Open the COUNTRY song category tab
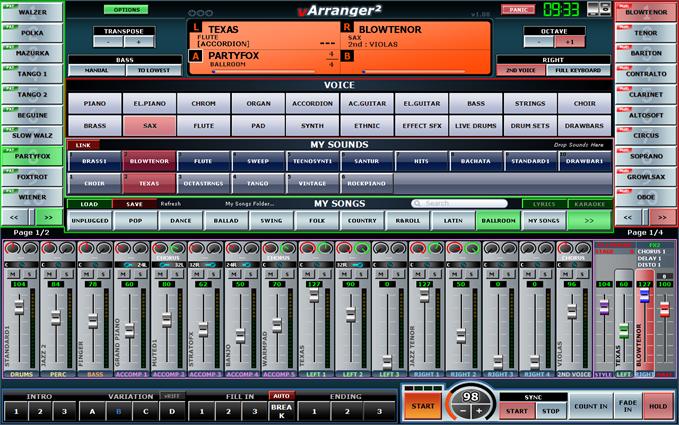This screenshot has height=425, width=679. (x=361, y=220)
